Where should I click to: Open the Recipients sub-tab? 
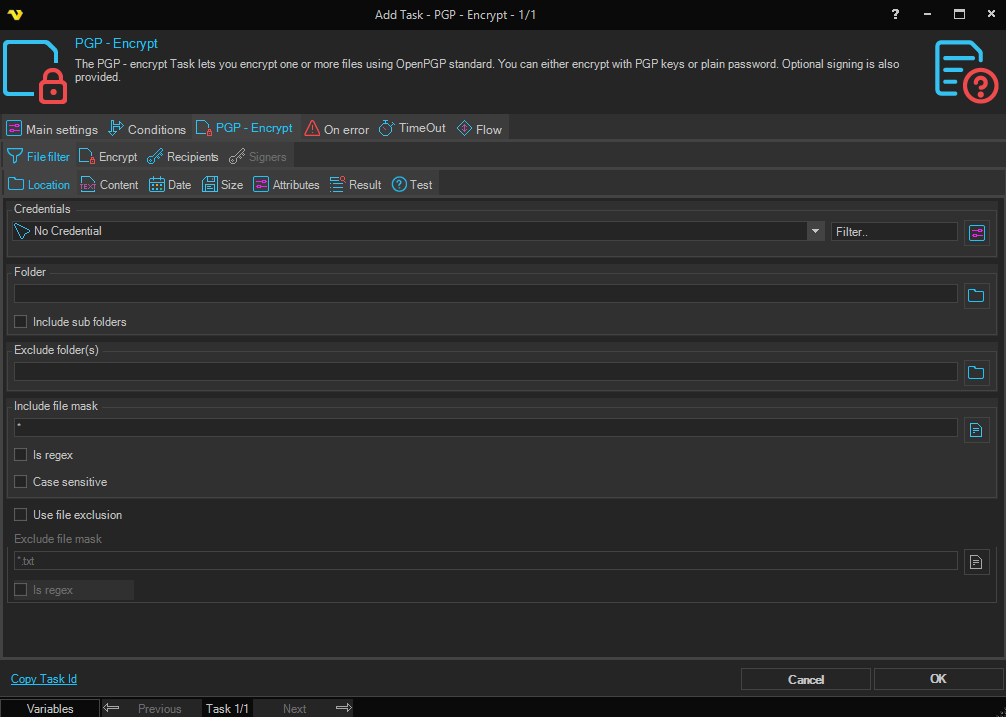pyautogui.click(x=182, y=157)
